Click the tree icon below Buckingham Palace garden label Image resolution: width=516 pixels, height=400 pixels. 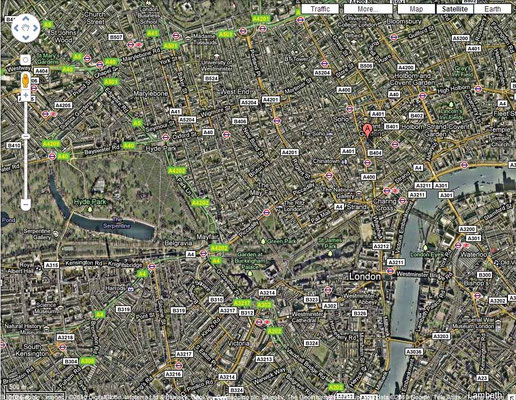pyautogui.click(x=250, y=274)
